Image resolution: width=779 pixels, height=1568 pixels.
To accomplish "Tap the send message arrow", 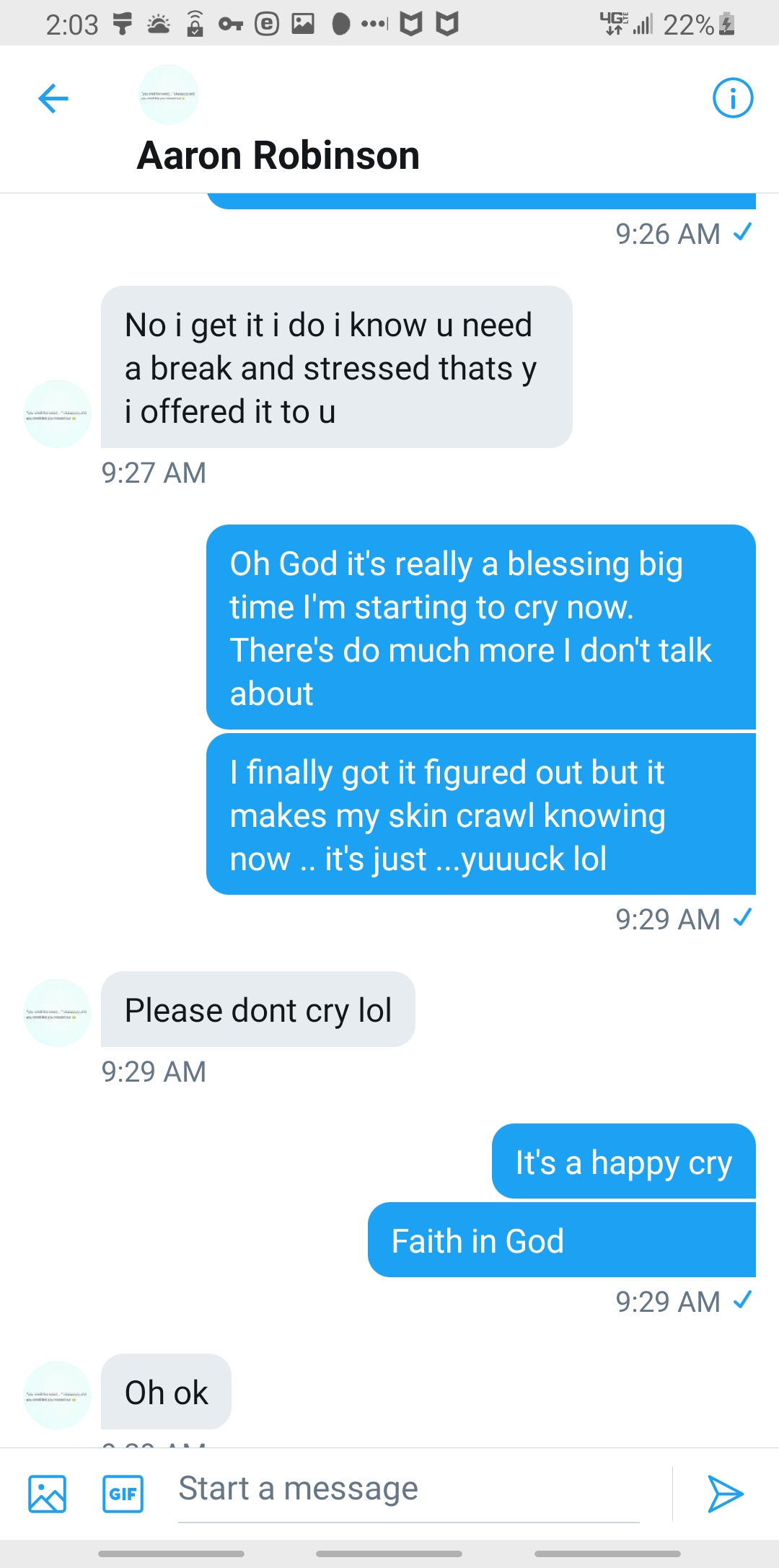I will [725, 1493].
